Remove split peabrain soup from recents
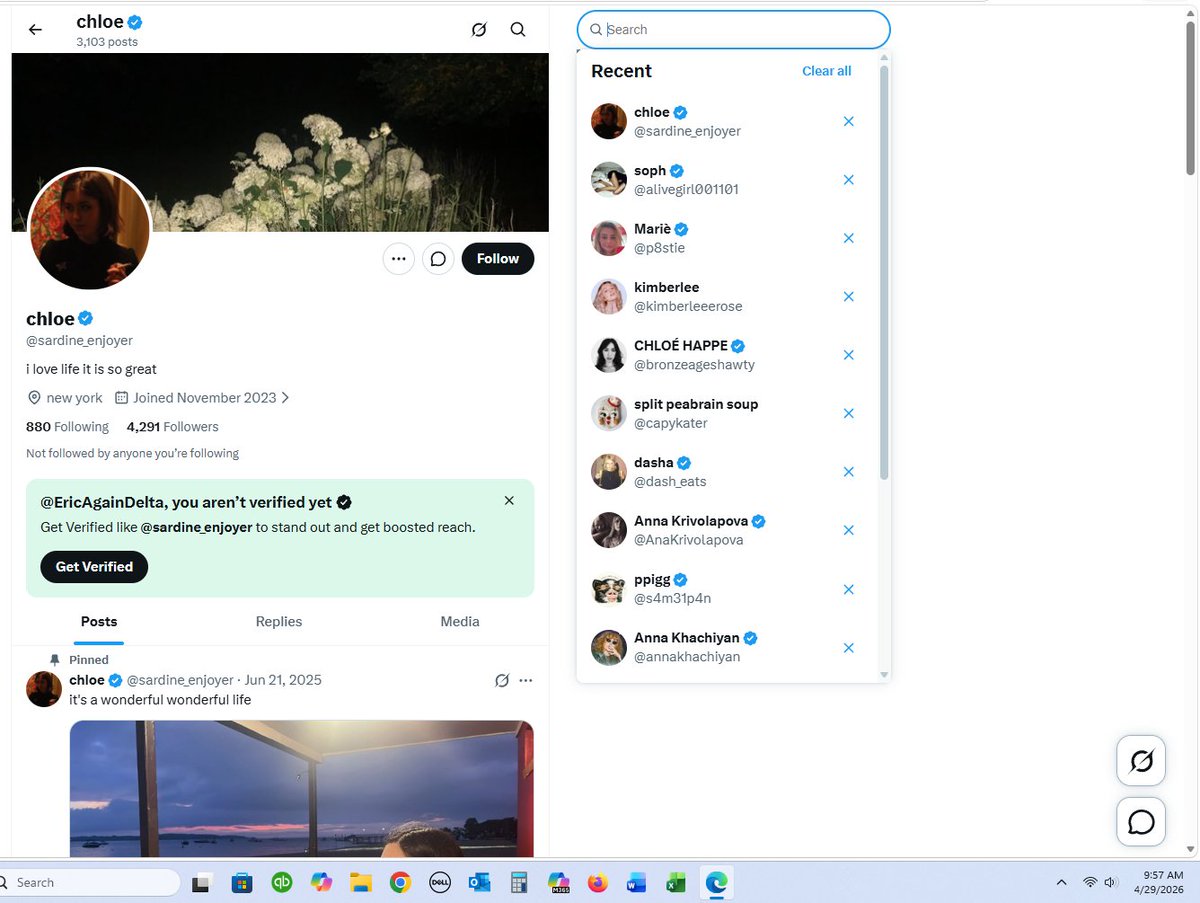The image size is (1200, 903). point(849,414)
